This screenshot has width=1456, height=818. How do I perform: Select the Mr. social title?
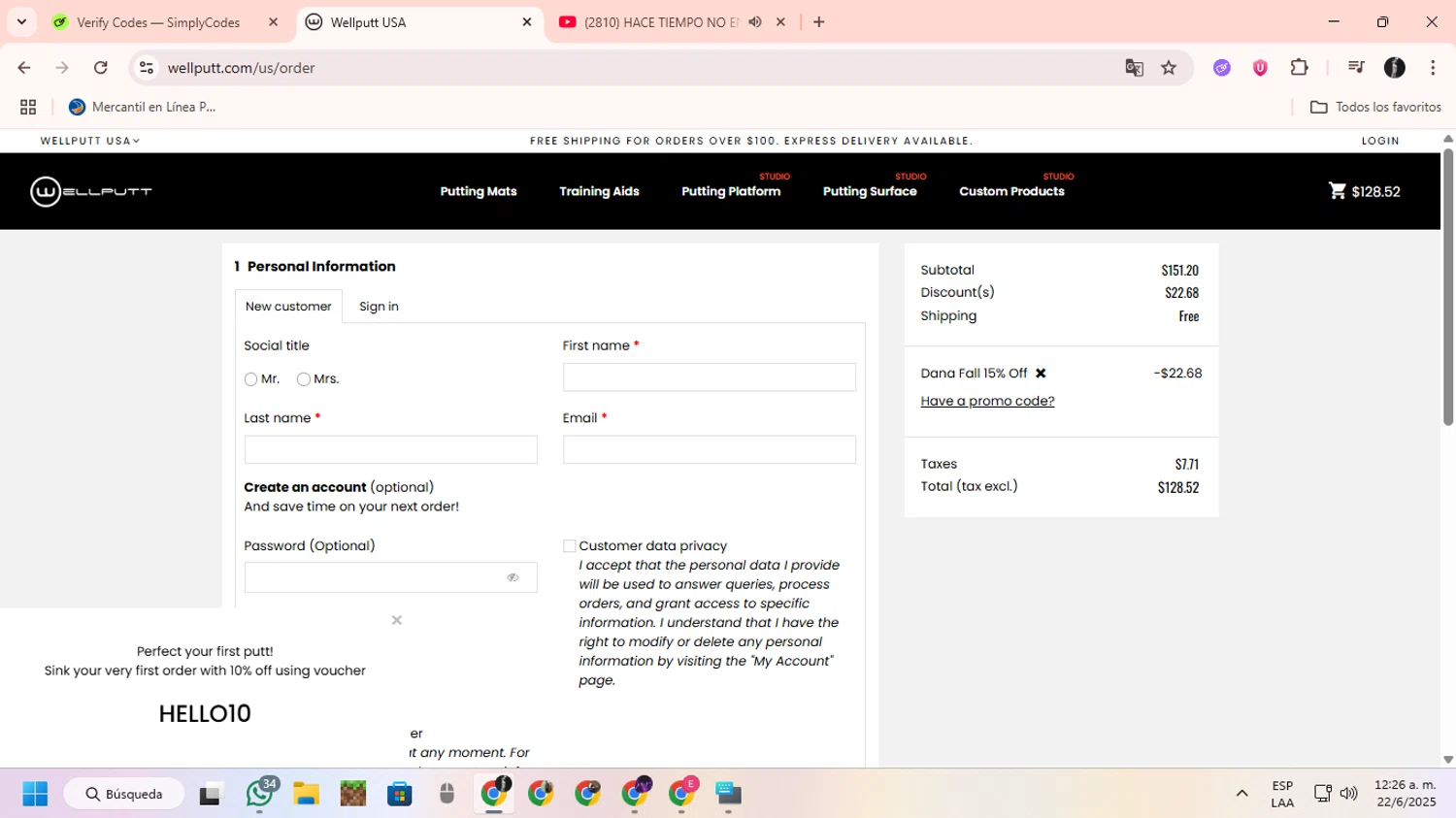[251, 379]
